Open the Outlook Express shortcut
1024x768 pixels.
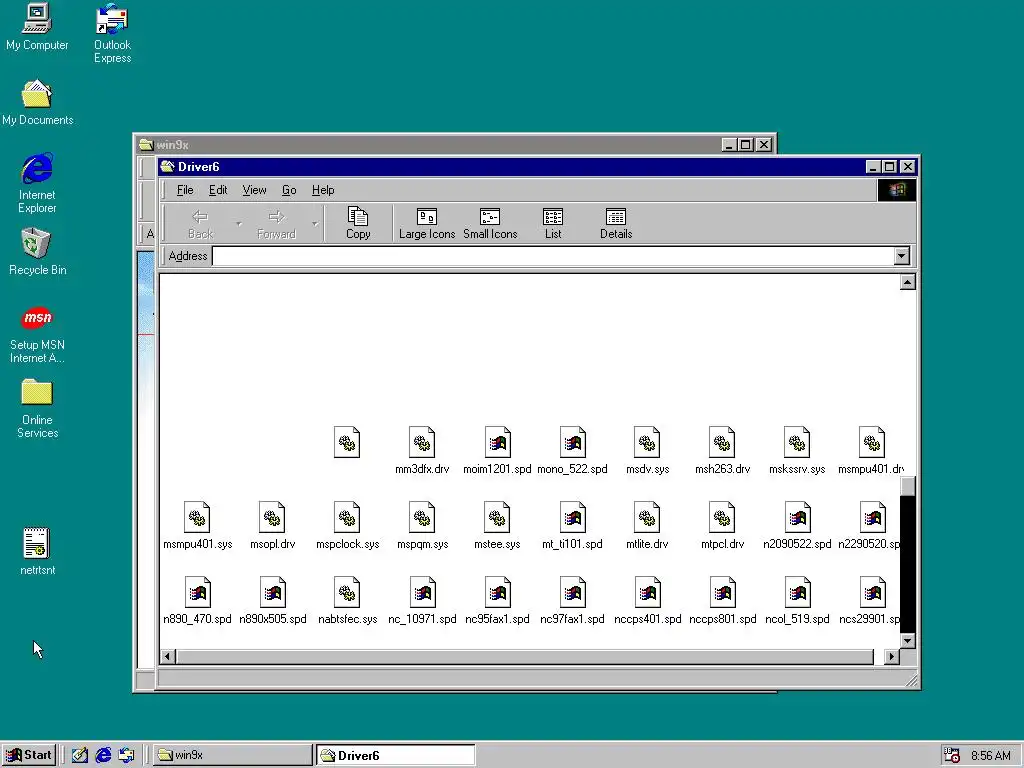(112, 34)
